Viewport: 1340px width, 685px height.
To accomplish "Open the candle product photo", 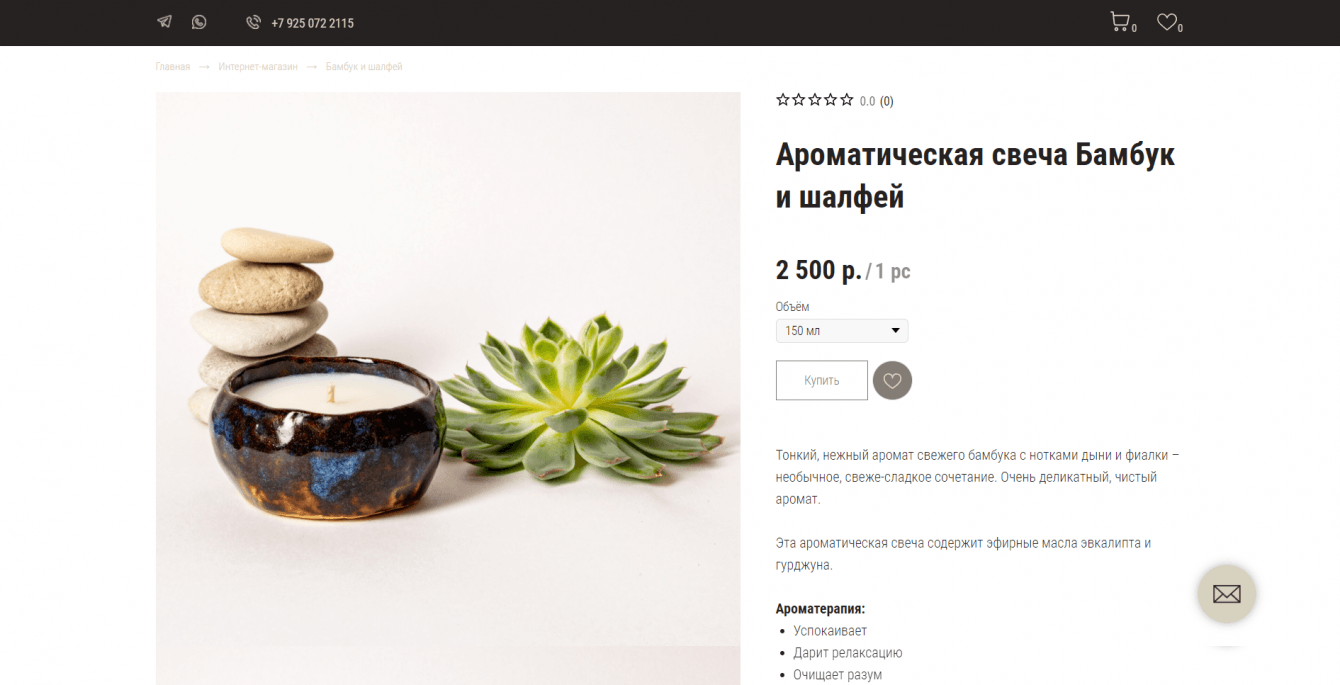I will pyautogui.click(x=448, y=388).
